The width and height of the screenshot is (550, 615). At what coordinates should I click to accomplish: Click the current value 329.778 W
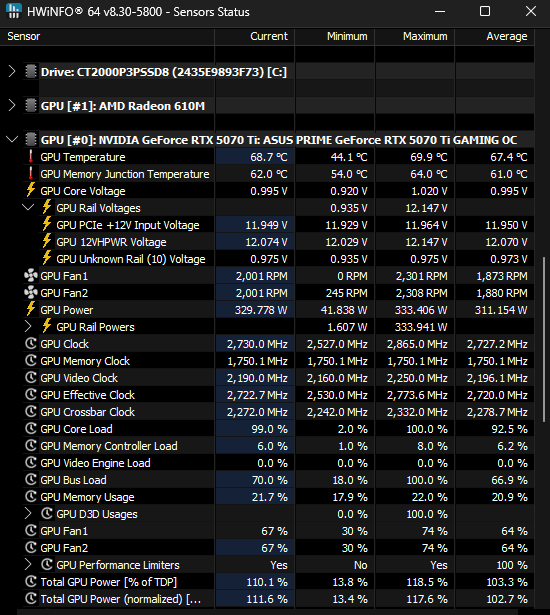(x=261, y=310)
